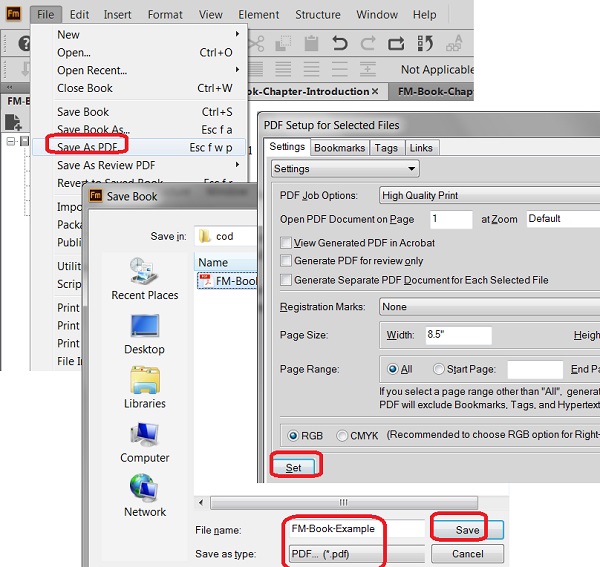Screen dimensions: 600x567
Task: Check Generate Separate PDF Document option
Action: tap(285, 280)
